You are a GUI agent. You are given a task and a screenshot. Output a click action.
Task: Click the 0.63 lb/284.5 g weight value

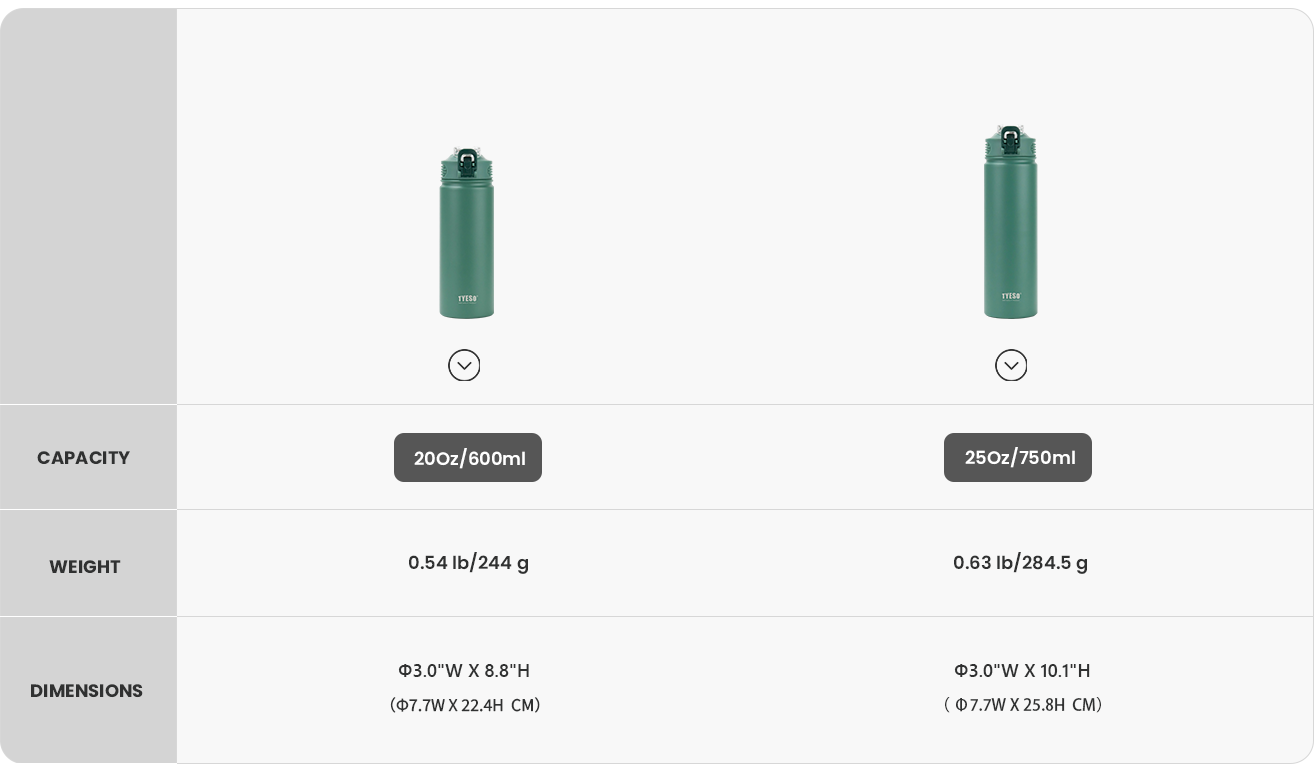[x=1020, y=563]
